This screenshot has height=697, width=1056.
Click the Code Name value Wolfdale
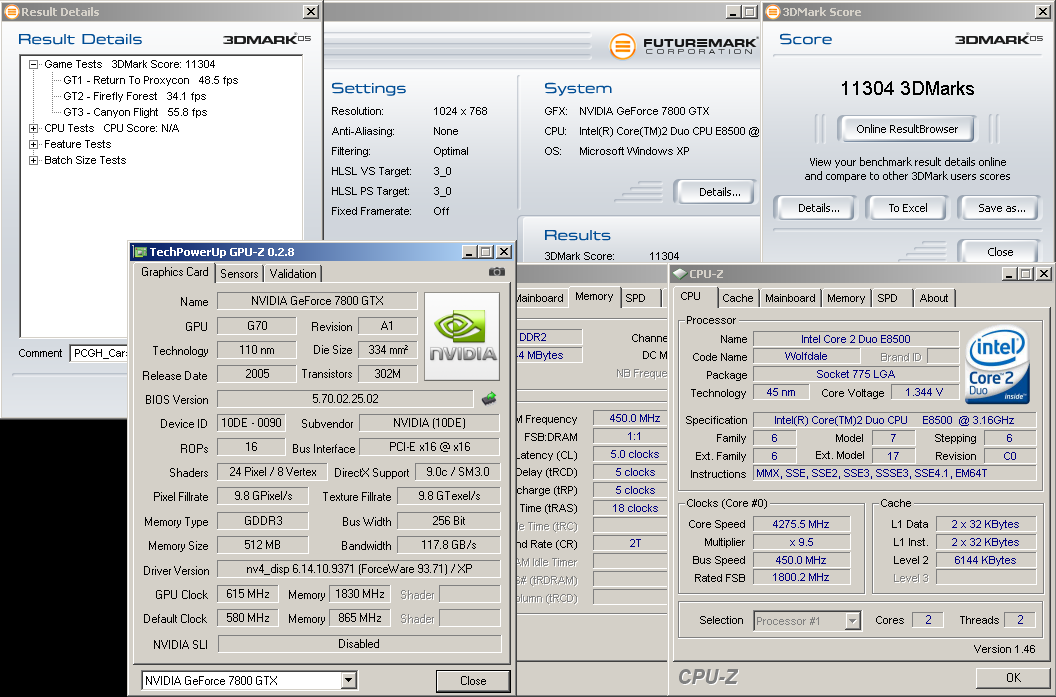point(805,356)
